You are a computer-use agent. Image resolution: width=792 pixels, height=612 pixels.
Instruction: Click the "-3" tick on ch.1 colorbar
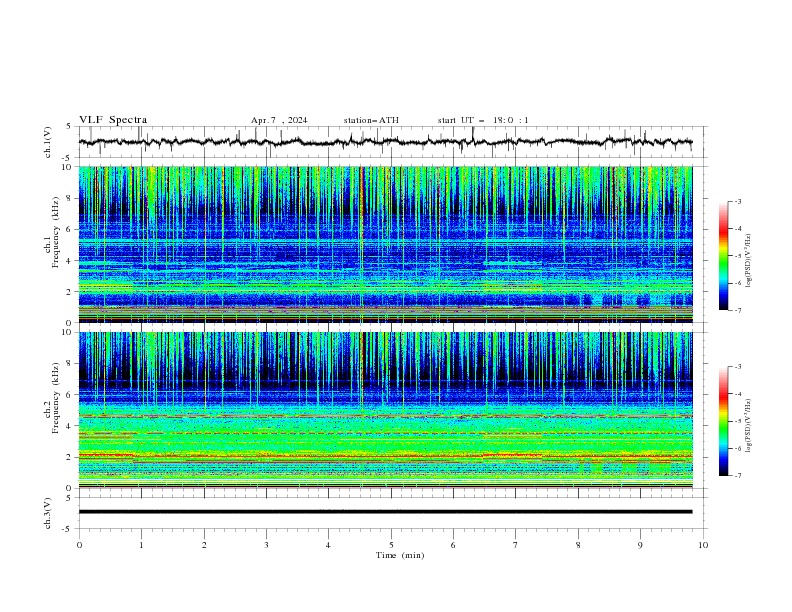(x=737, y=201)
